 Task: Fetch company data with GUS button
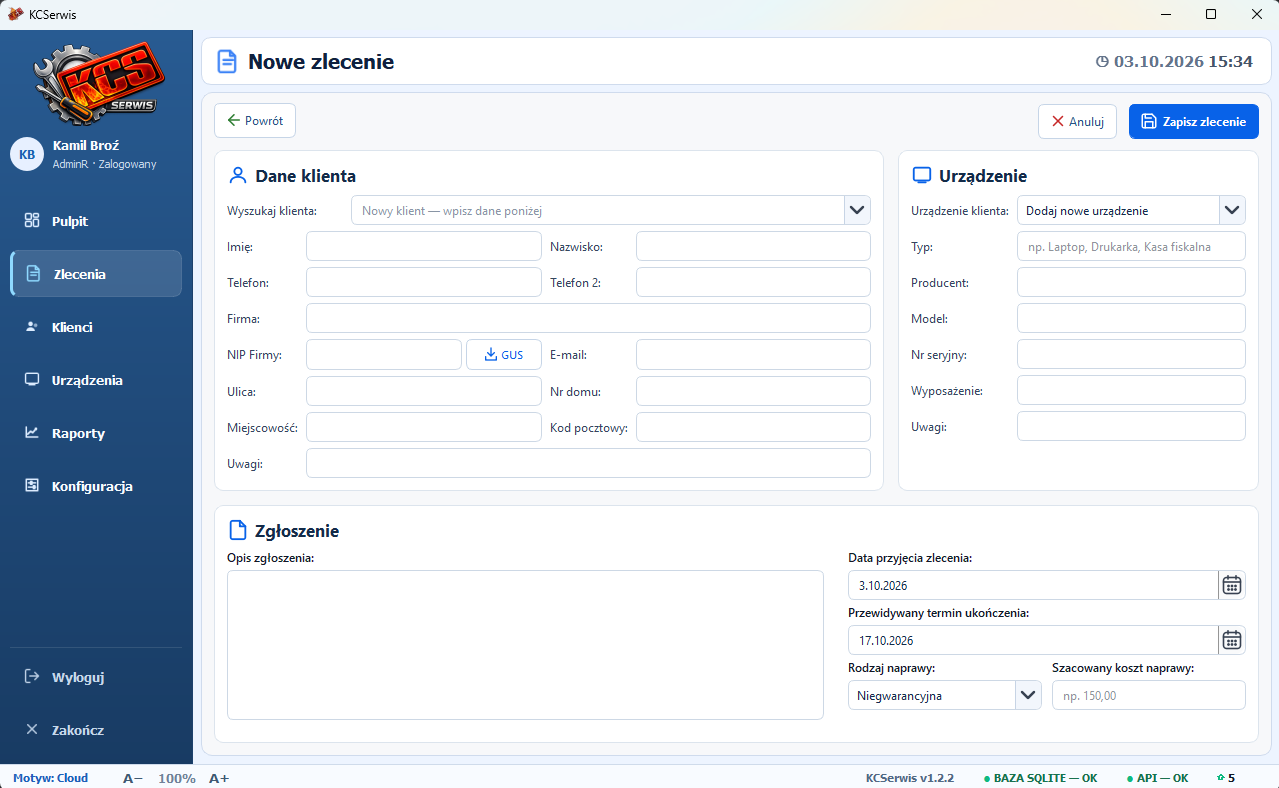pos(504,355)
